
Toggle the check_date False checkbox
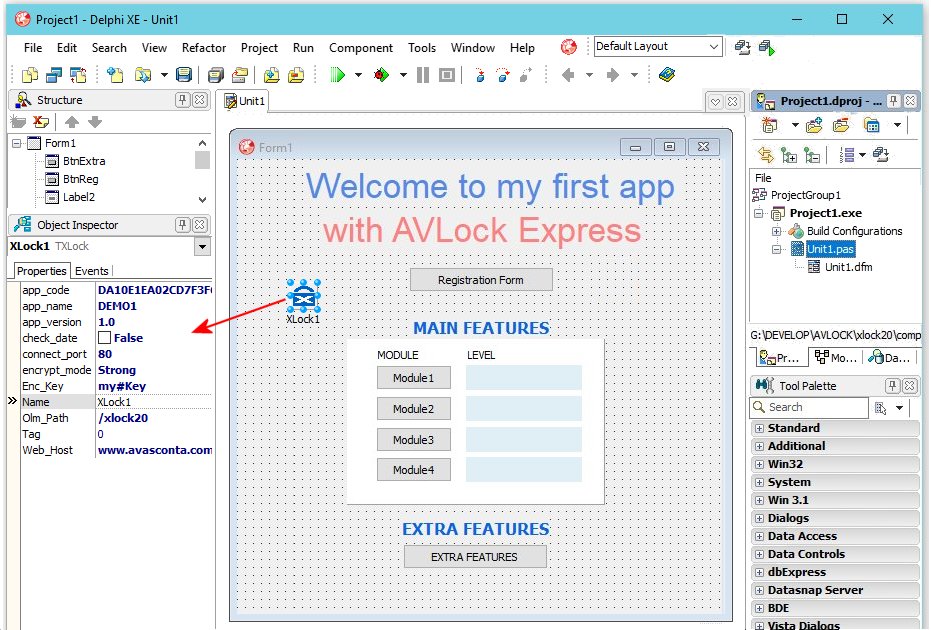coord(104,338)
